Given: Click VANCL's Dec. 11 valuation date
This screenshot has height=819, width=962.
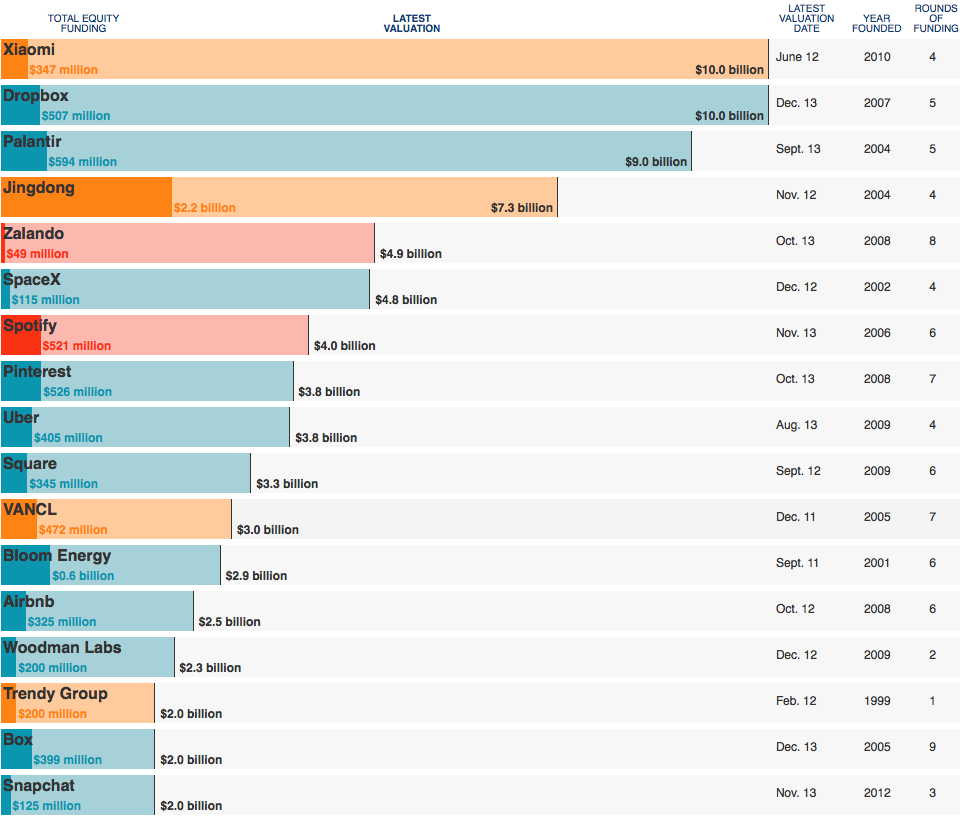Looking at the screenshot, I should (x=796, y=517).
